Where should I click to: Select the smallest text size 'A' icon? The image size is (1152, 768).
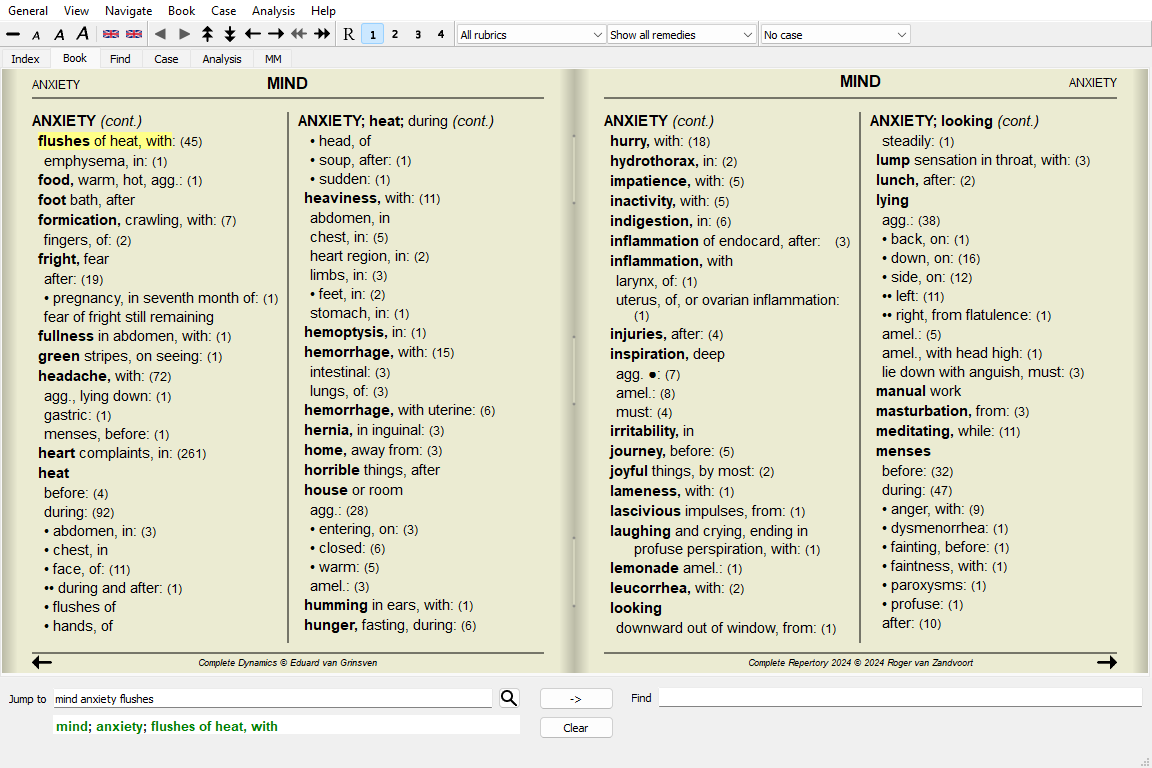[x=36, y=35]
